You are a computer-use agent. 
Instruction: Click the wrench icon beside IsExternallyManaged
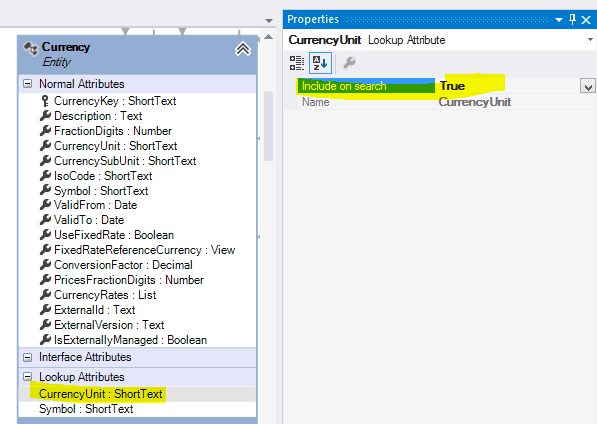point(45,340)
